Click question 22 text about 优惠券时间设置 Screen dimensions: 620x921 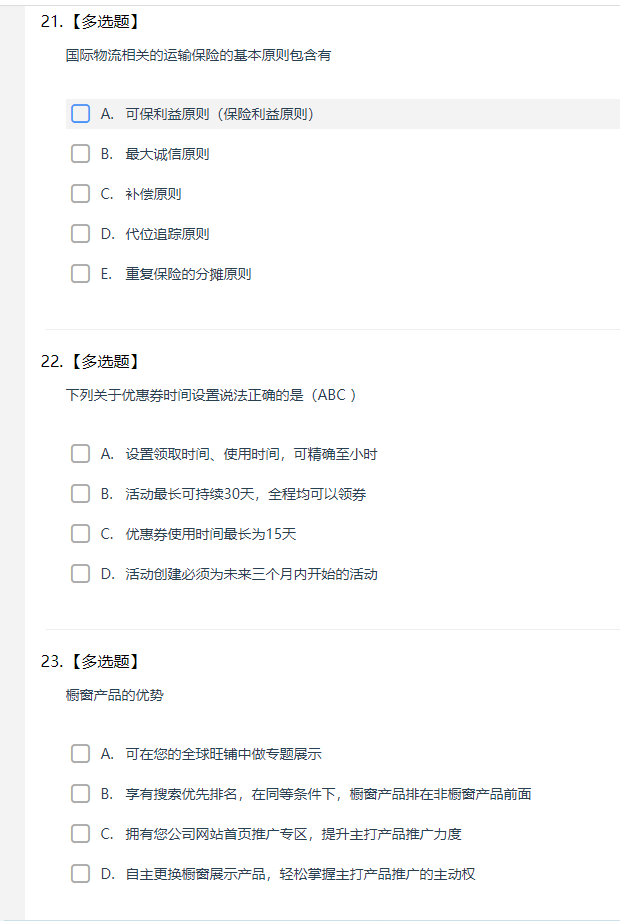[211, 395]
